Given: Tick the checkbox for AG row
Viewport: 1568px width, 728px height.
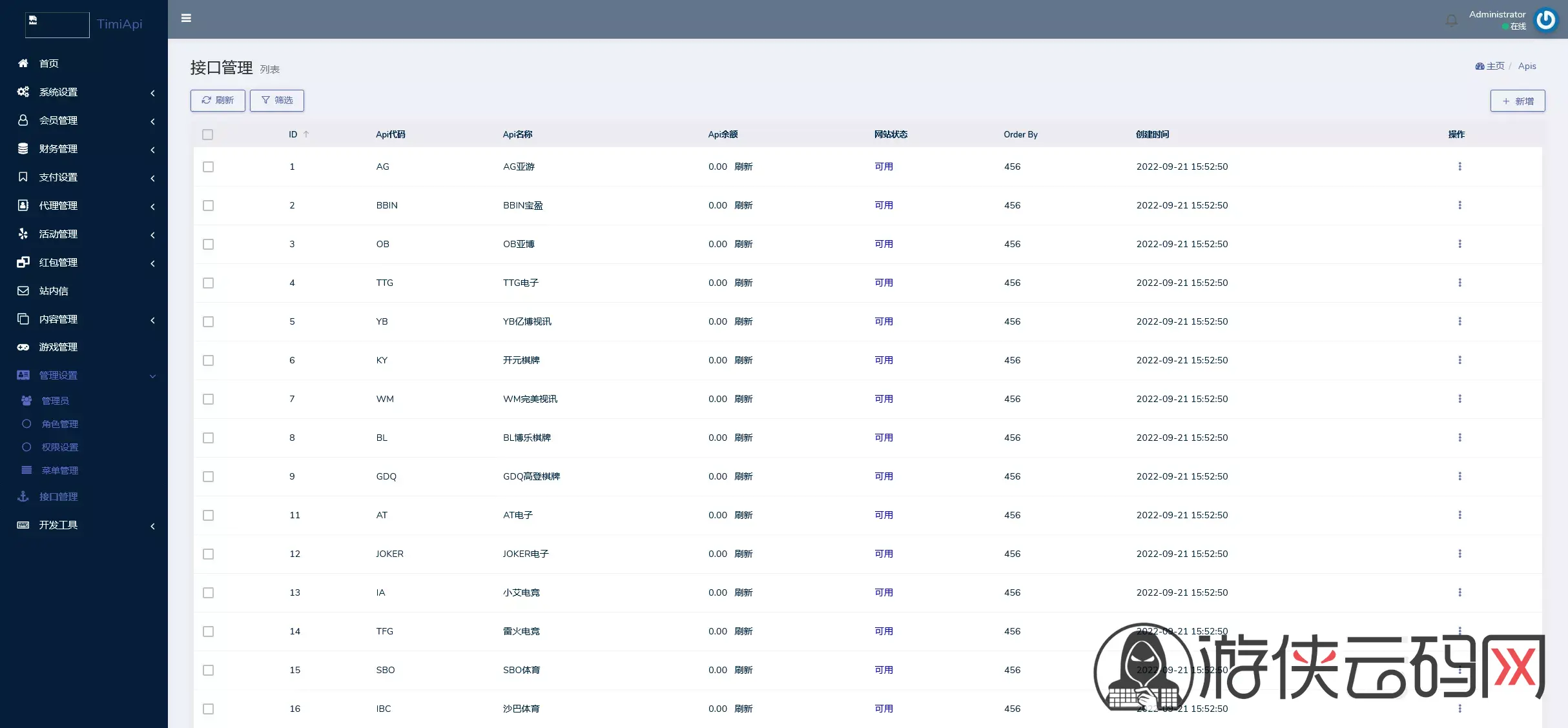Looking at the screenshot, I should point(208,167).
